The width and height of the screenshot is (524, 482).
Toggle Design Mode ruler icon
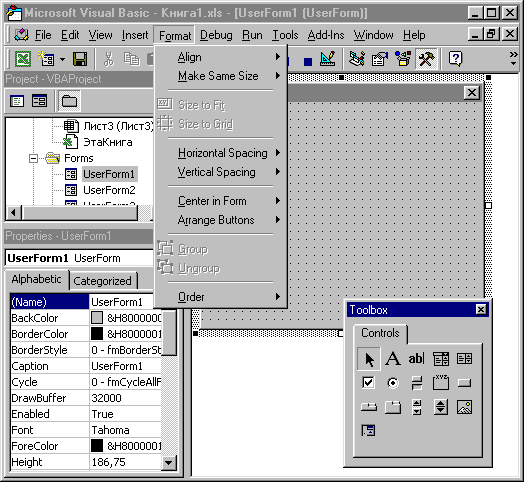(x=328, y=59)
